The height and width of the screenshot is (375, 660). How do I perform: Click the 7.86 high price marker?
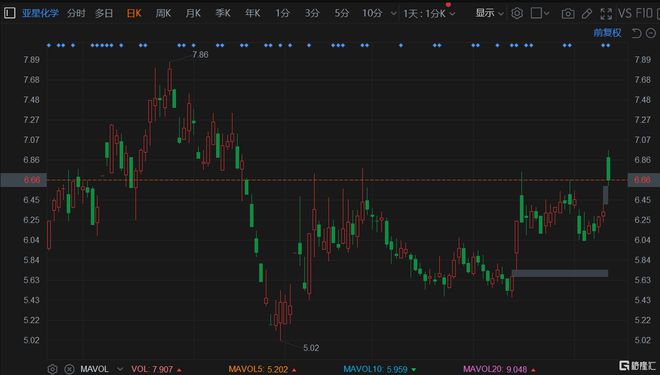(x=200, y=55)
